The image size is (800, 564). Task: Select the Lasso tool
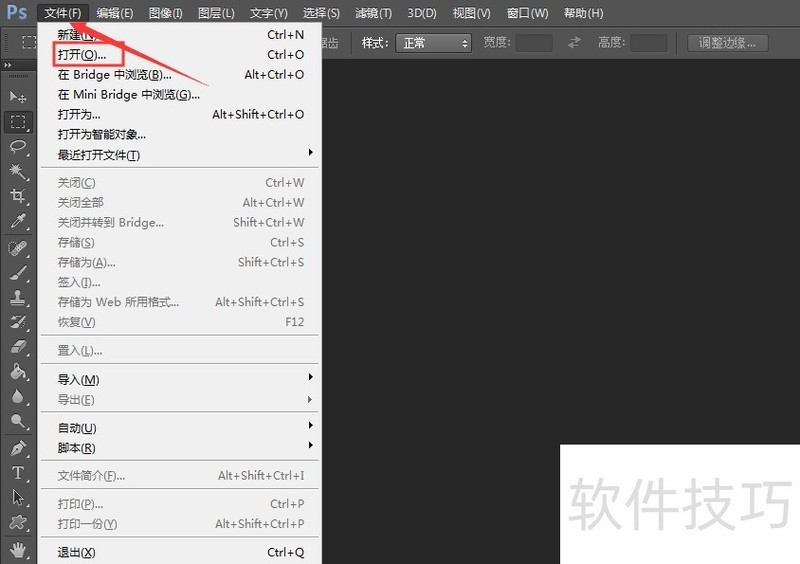18,147
